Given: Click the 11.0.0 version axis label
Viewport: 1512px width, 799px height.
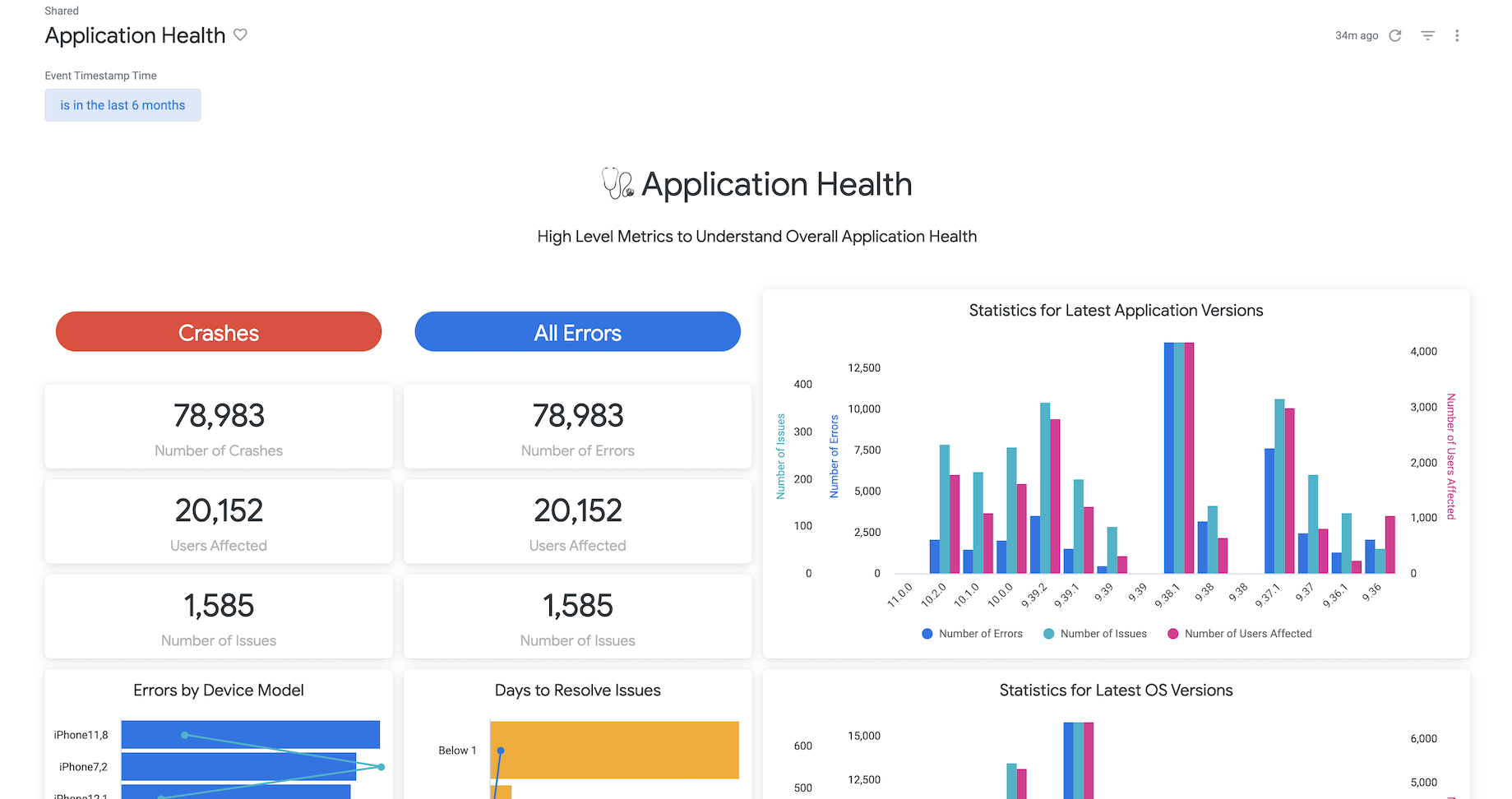Looking at the screenshot, I should (899, 595).
